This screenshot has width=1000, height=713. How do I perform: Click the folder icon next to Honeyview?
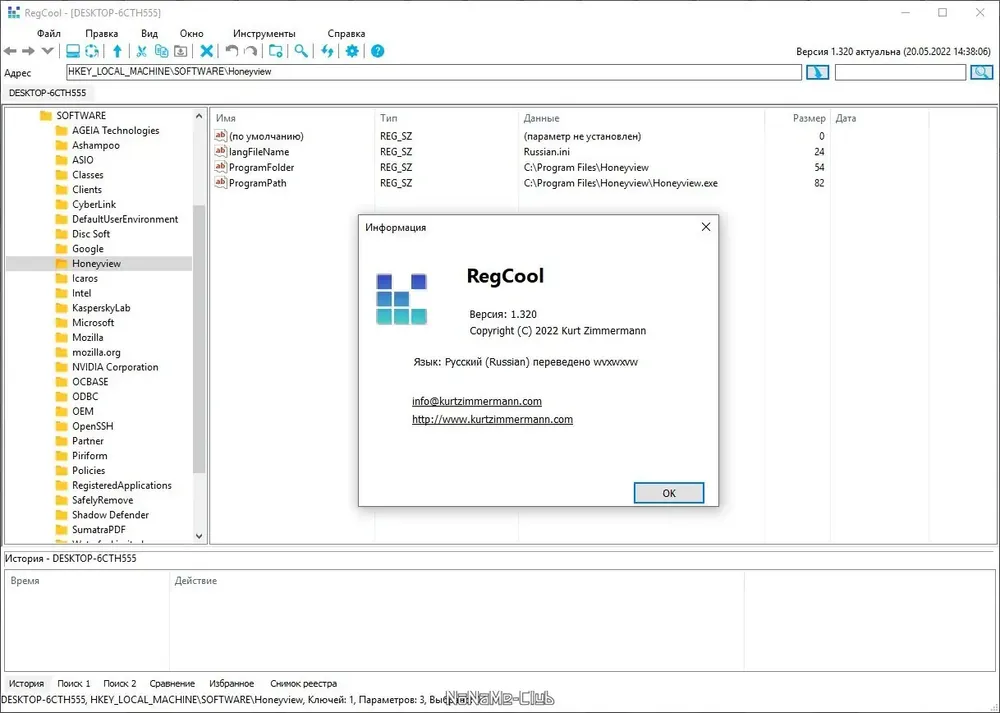[x=61, y=263]
